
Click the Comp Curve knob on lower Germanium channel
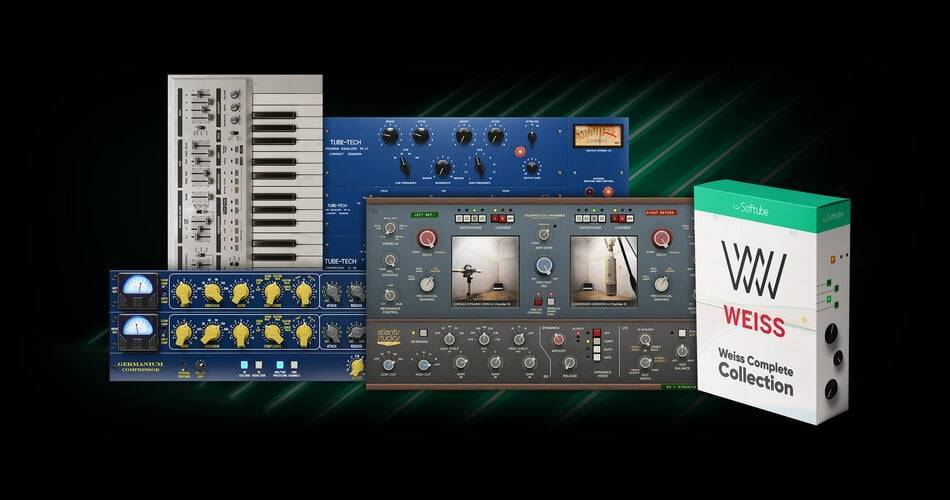point(273,334)
